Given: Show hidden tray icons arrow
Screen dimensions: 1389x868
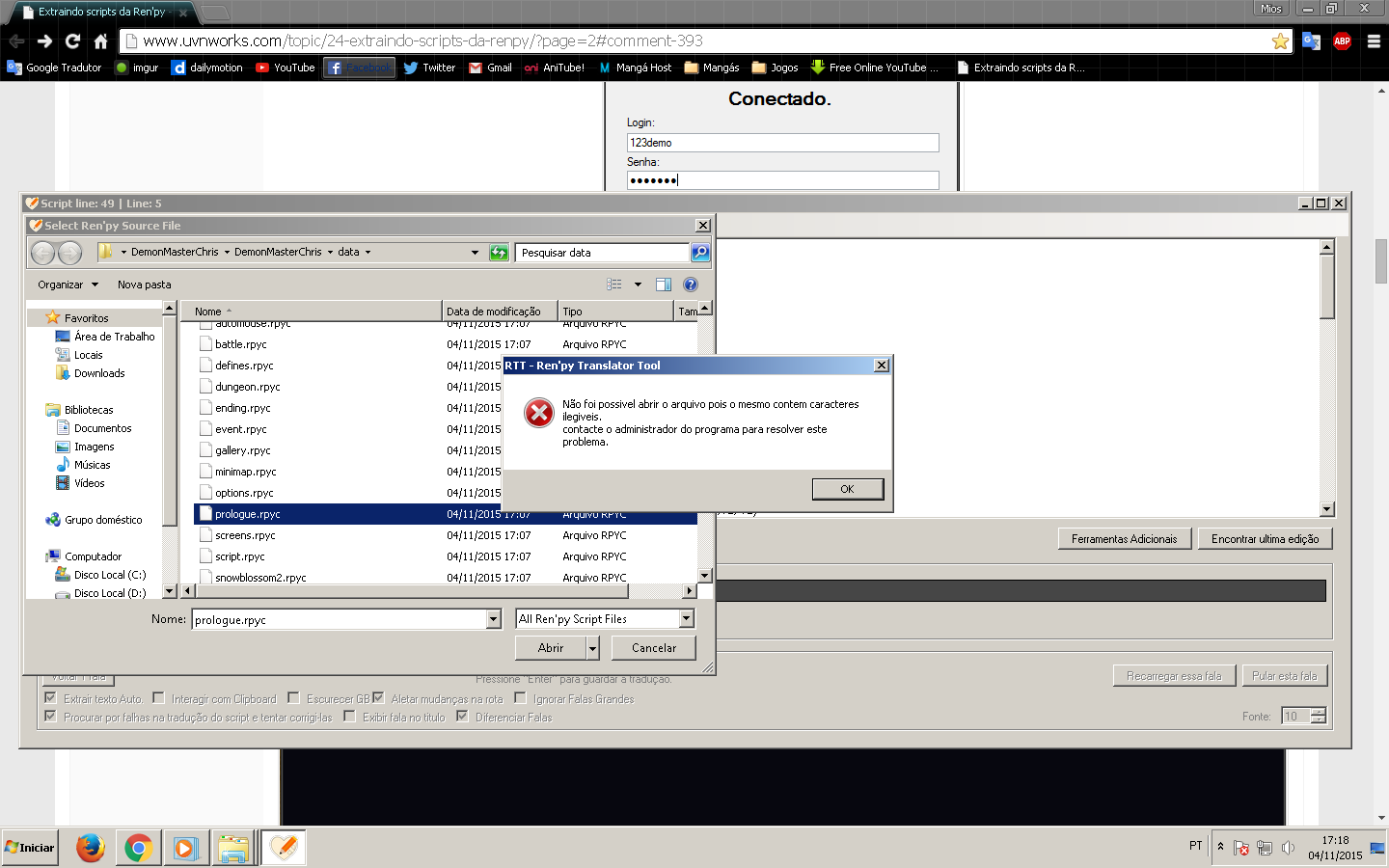Looking at the screenshot, I should 1220,847.
